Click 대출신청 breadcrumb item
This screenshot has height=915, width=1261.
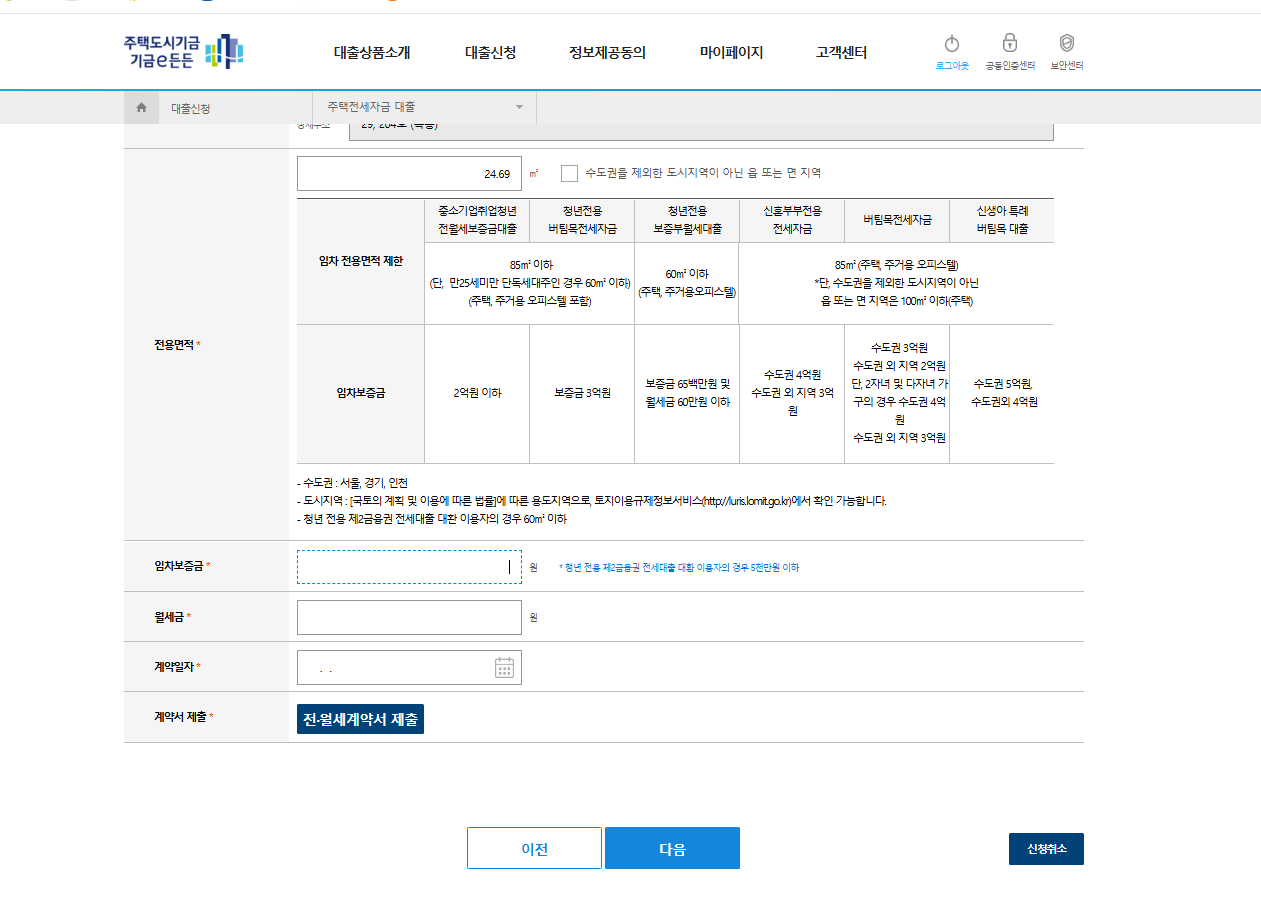coord(191,108)
